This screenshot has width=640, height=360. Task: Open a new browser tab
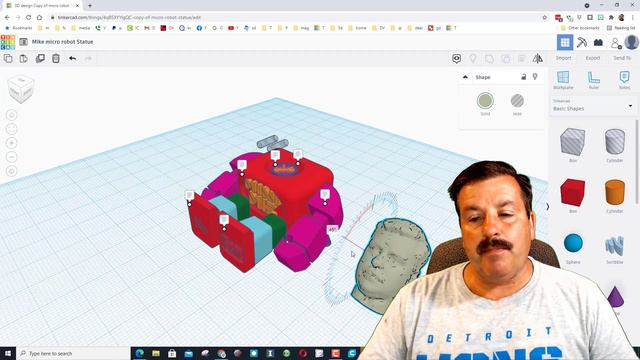click(x=90, y=6)
